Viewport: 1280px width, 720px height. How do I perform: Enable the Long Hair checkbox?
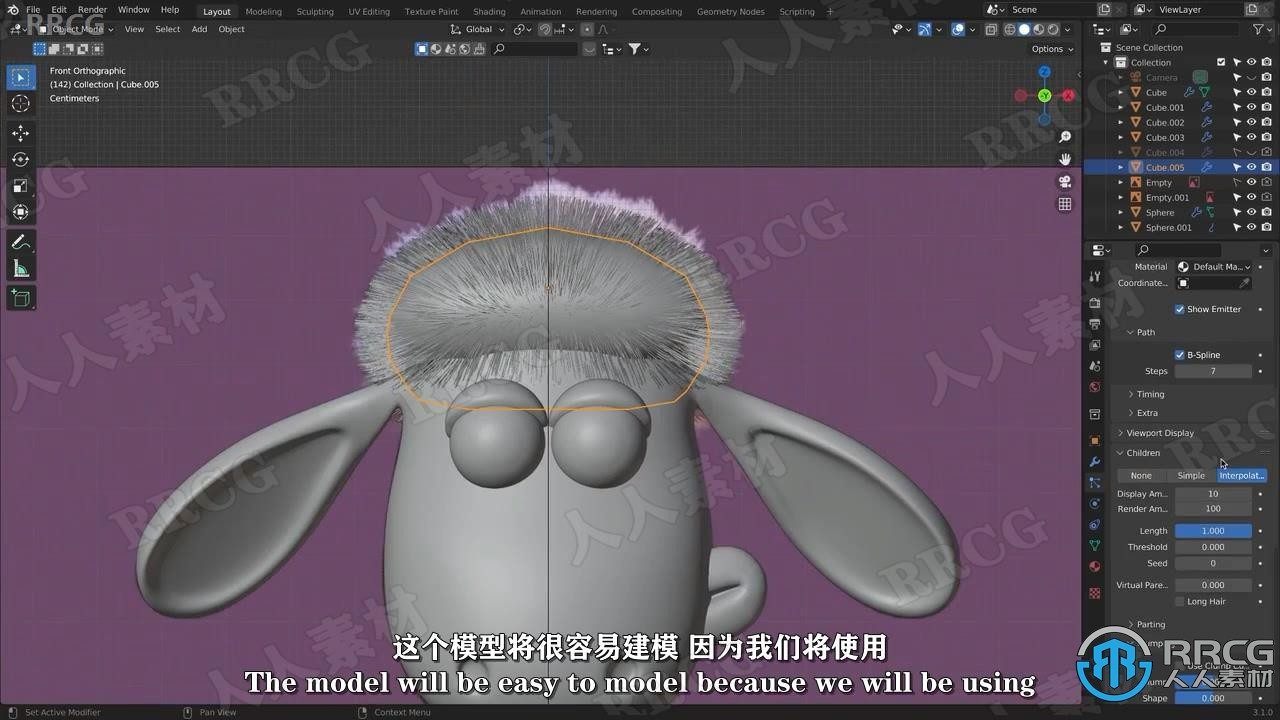pos(1180,602)
